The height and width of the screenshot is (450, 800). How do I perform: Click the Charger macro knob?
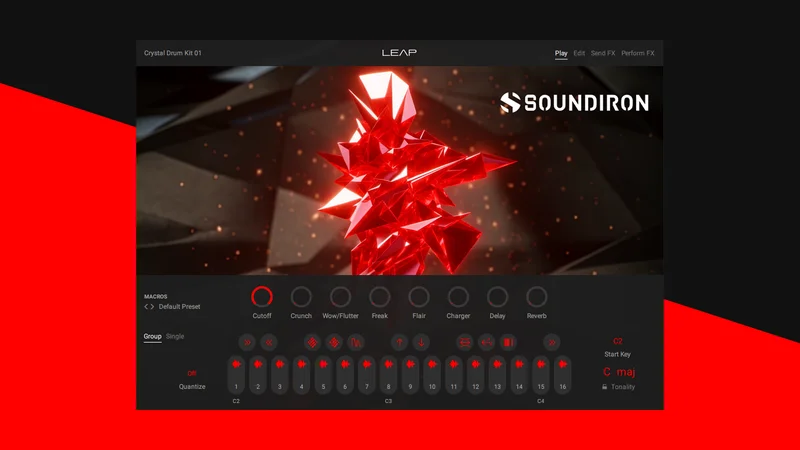pyautogui.click(x=458, y=296)
